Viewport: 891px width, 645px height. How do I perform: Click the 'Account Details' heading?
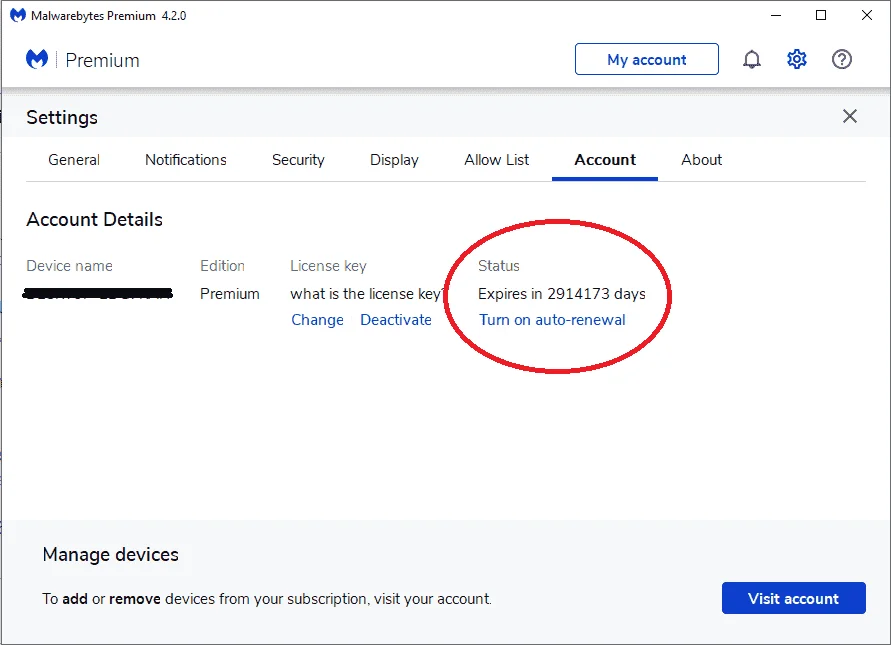click(94, 219)
